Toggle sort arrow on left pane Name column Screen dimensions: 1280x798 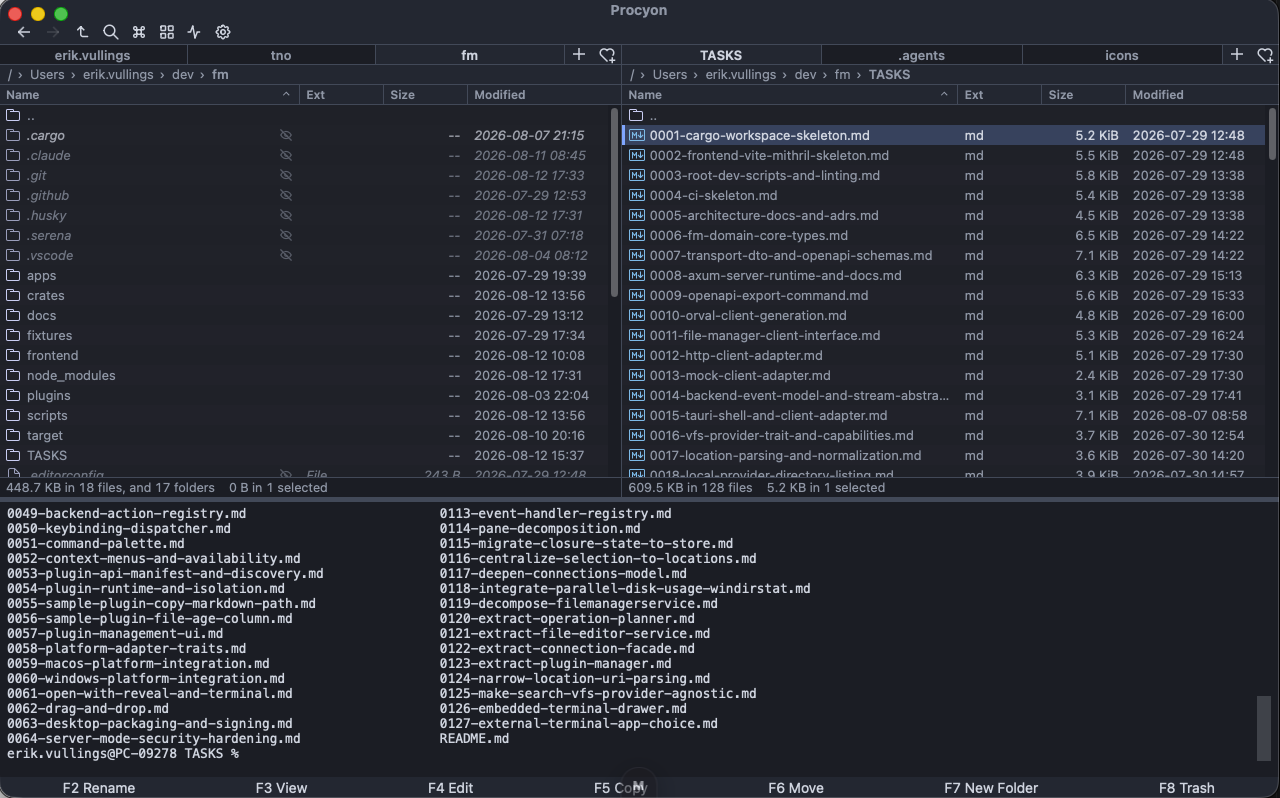(286, 95)
